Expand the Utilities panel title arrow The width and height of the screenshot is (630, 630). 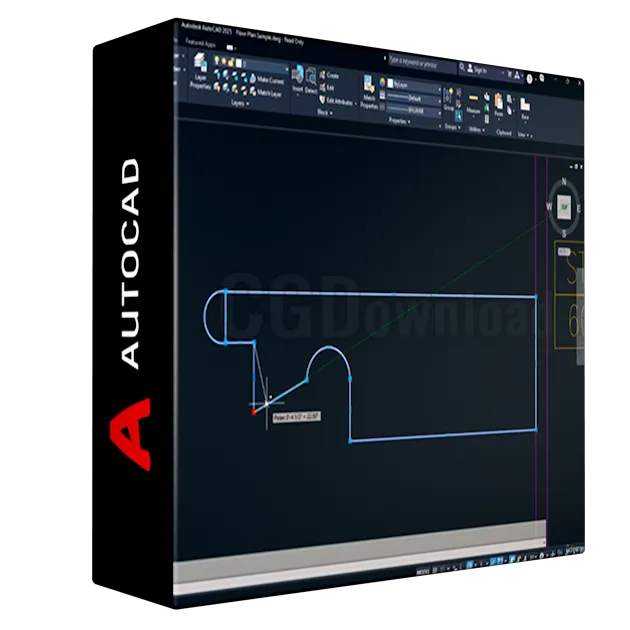(483, 130)
